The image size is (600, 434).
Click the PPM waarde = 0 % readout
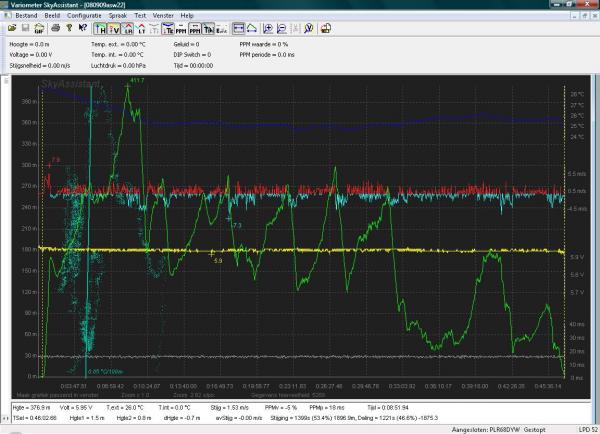click(264, 44)
